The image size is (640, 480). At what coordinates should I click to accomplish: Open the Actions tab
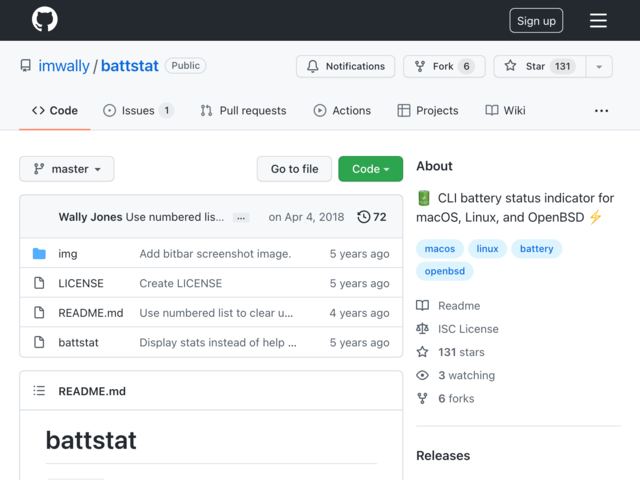tap(342, 111)
